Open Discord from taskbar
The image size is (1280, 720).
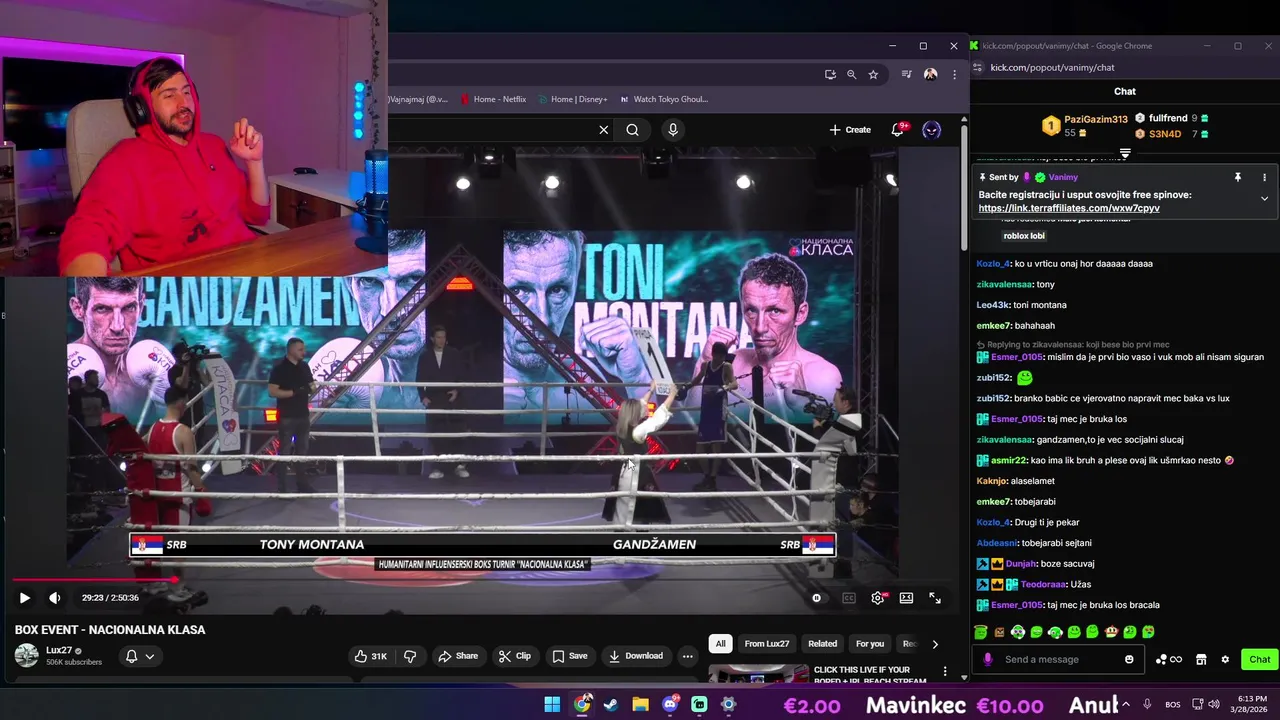click(670, 704)
